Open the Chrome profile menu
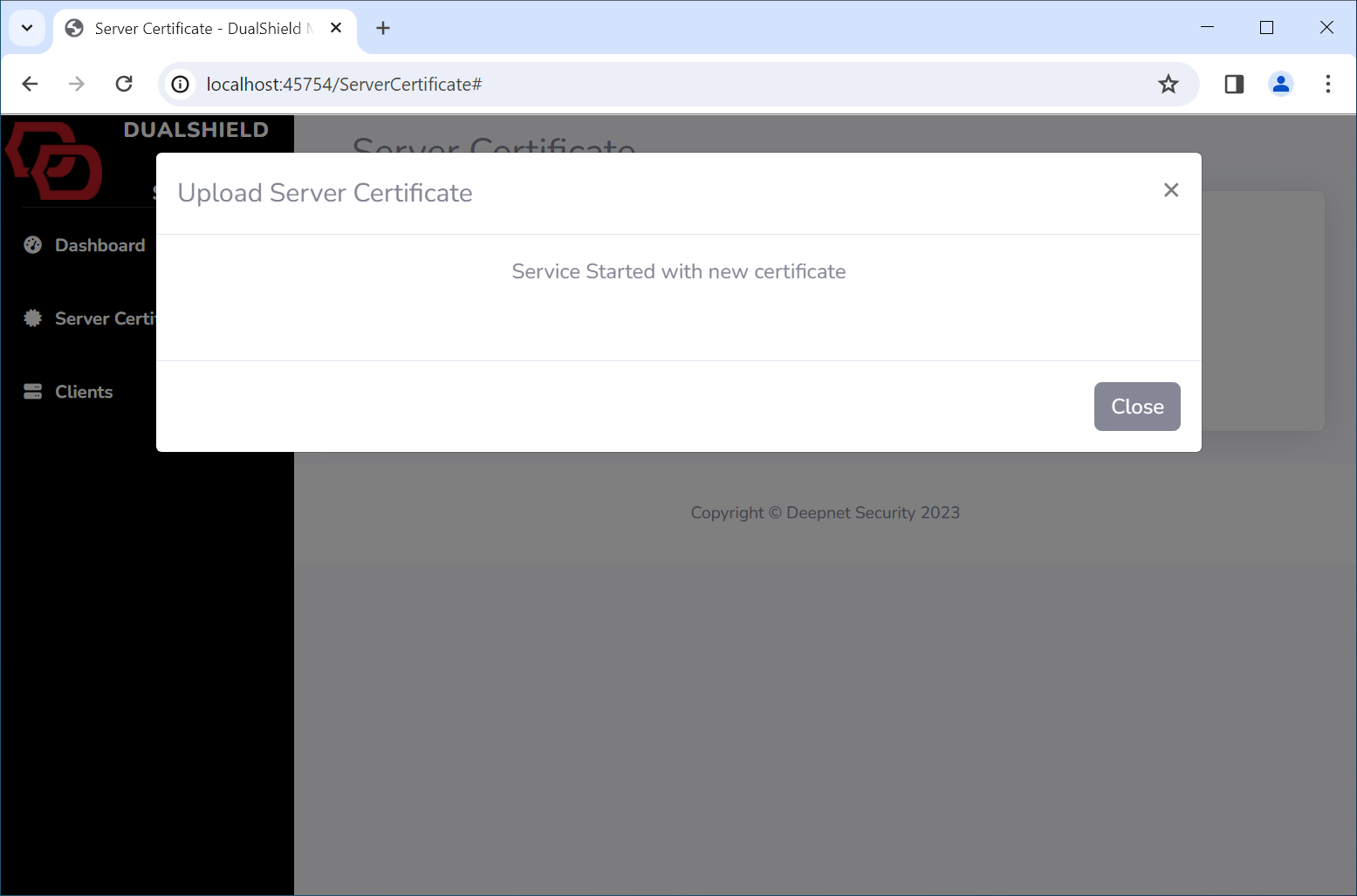 pos(1280,84)
